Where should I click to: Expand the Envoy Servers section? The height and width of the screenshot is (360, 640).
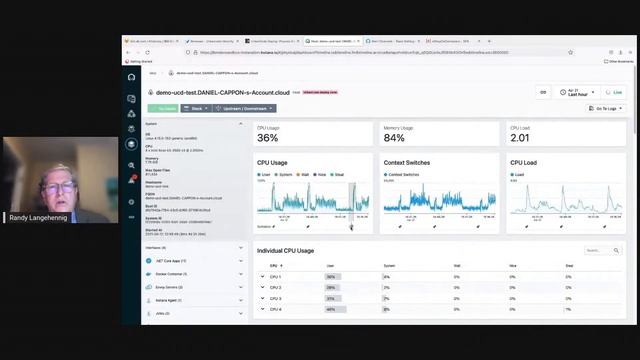[x=240, y=287]
